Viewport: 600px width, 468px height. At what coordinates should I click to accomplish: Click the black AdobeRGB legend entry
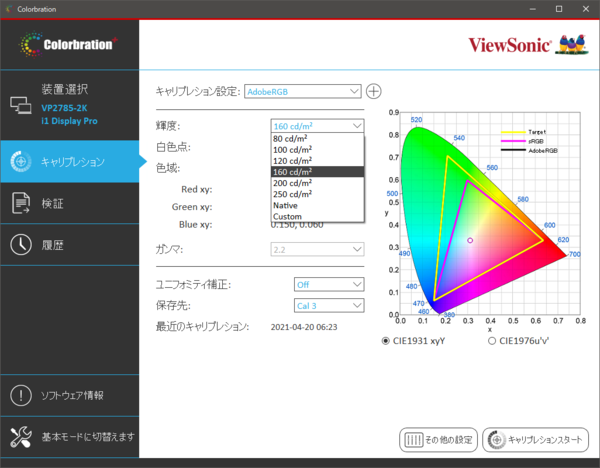click(530, 150)
